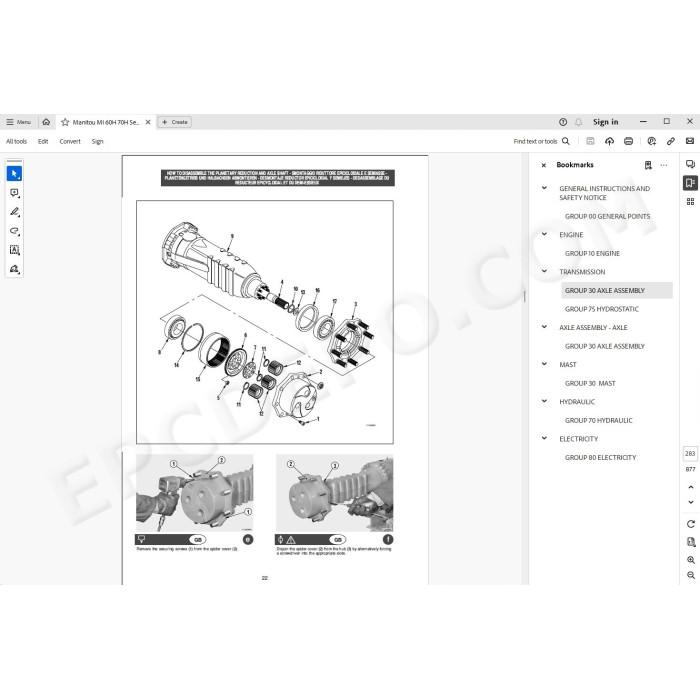Viewport: 700px width, 700px height.
Task: Click the send by email icon
Action: pyautogui.click(x=690, y=141)
